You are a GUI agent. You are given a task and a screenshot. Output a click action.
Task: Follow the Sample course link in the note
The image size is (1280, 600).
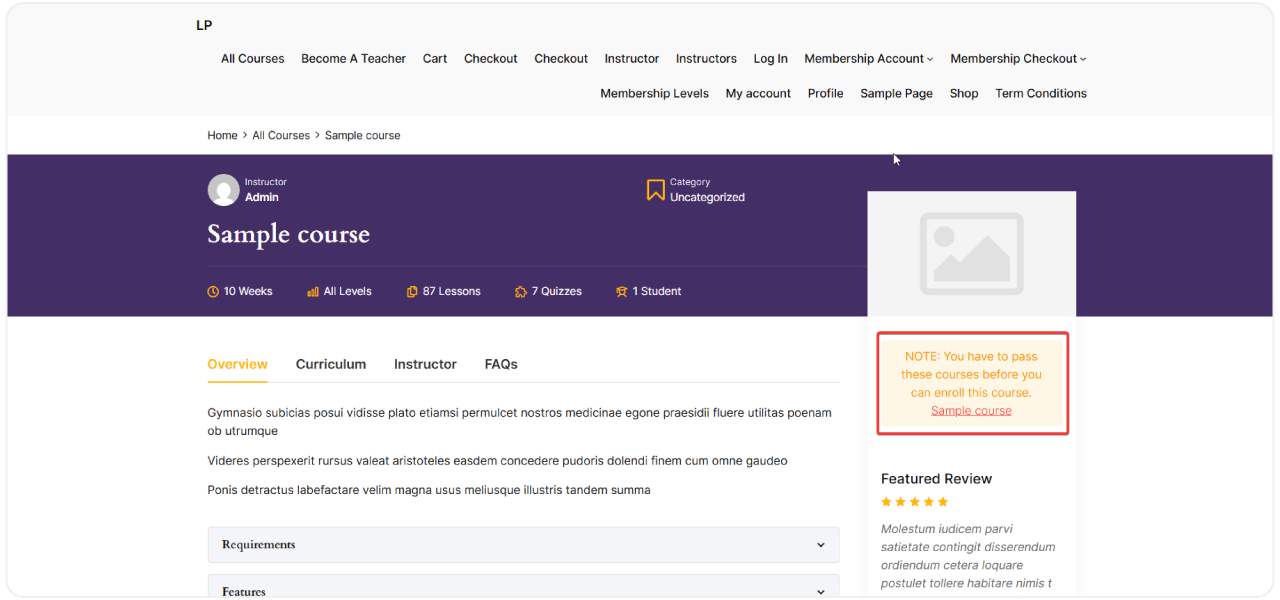pos(971,410)
